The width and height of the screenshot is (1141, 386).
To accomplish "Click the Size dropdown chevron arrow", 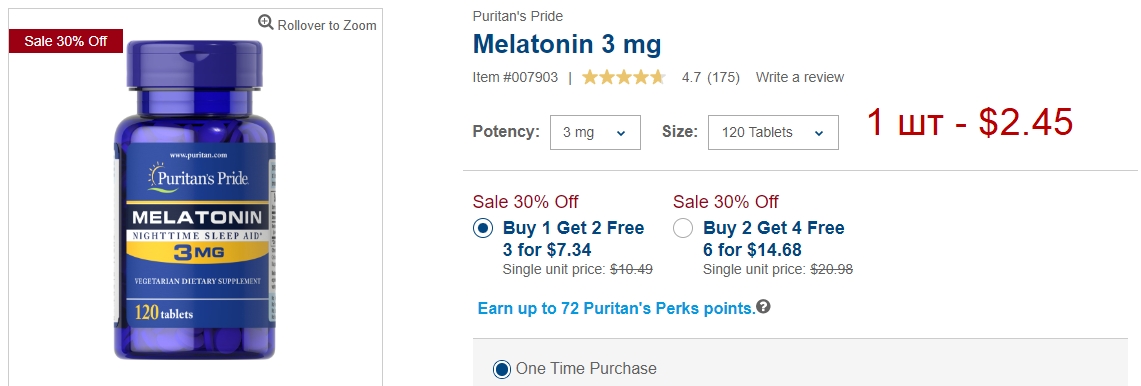I will 819,133.
